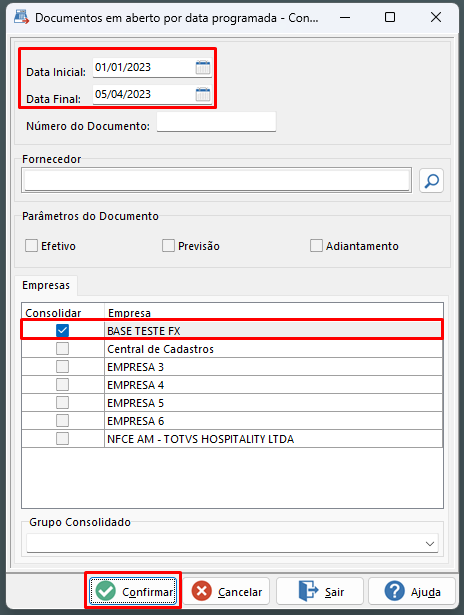Enable the Efetivo checkbox
Viewport: 464px width, 615px height.
click(31, 246)
